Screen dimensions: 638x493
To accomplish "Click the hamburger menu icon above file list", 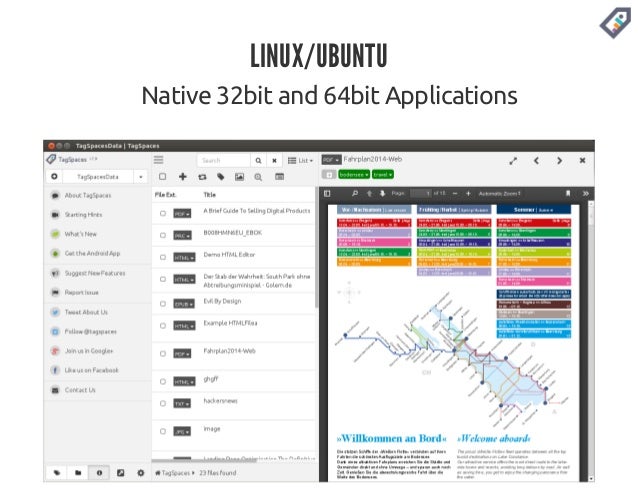I will (158, 160).
